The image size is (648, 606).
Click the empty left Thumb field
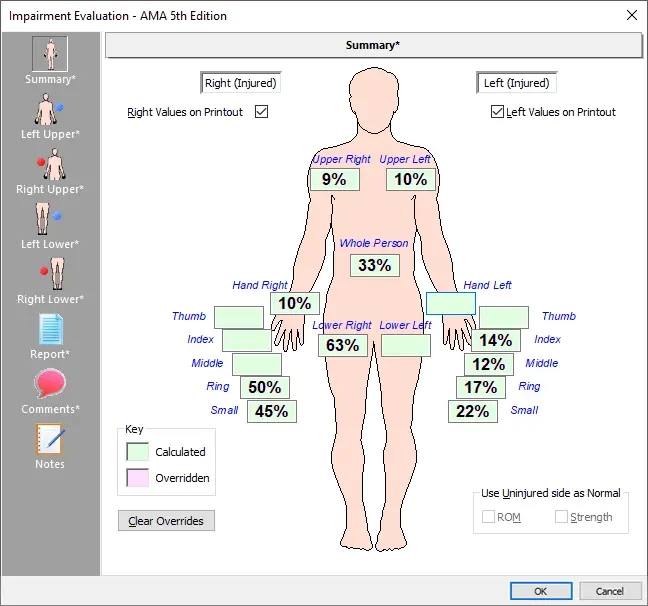tap(504, 317)
